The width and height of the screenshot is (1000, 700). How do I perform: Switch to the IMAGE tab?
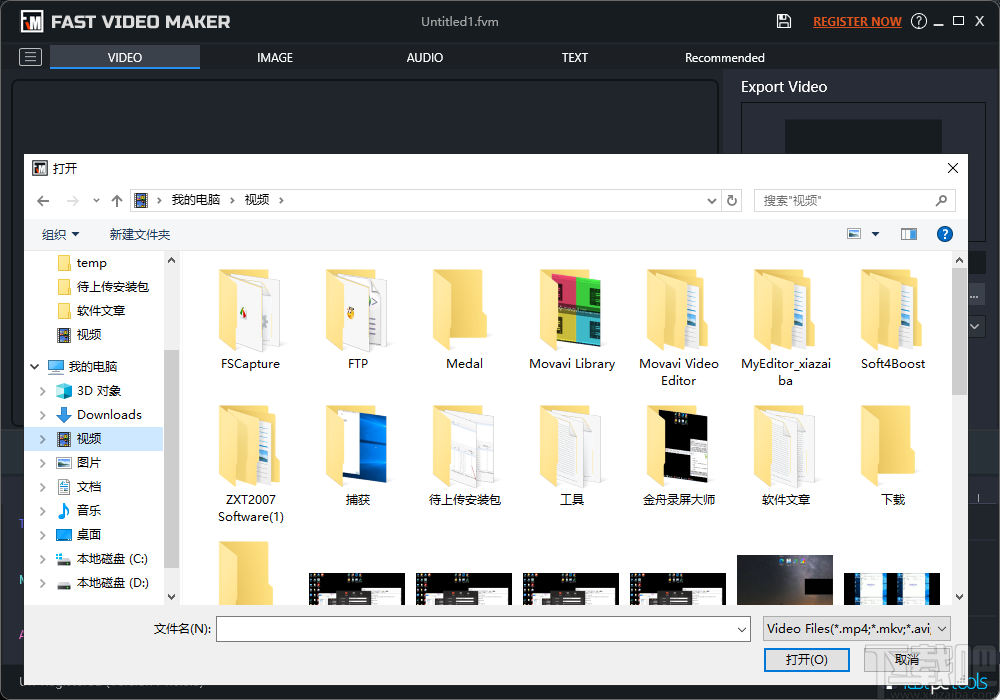(x=275, y=57)
